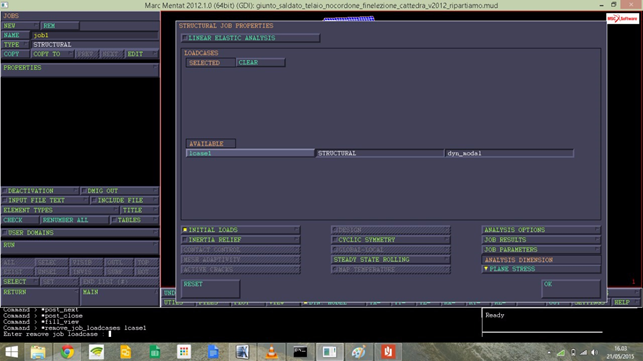Open the Element Types menu
Viewport: 643px width, 361px height.
point(60,210)
